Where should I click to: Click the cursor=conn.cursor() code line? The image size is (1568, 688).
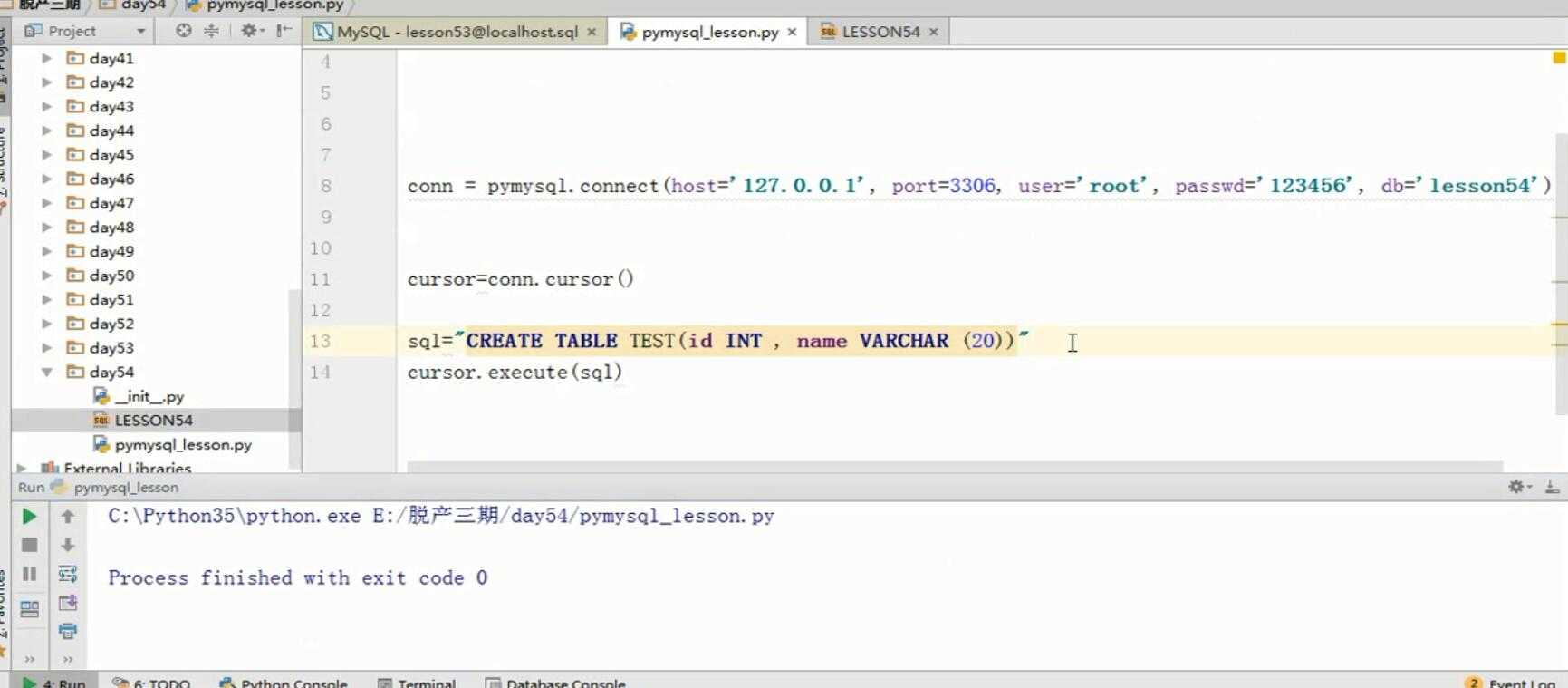pyautogui.click(x=521, y=279)
